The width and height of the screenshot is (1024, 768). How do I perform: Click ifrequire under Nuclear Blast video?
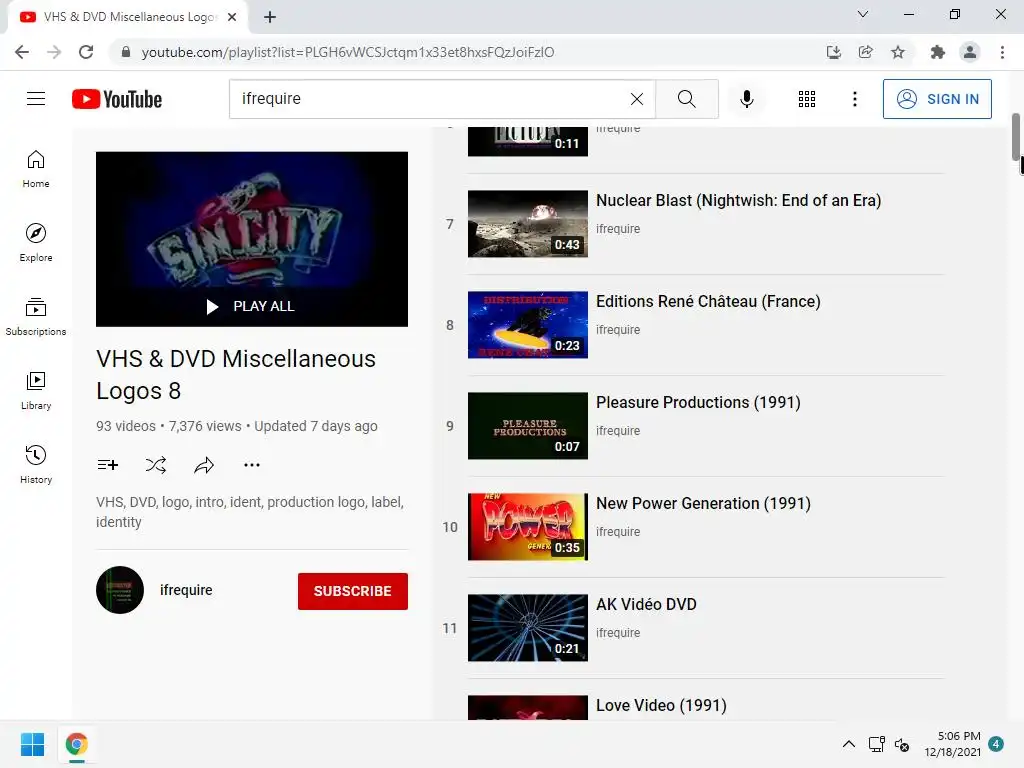[618, 229]
